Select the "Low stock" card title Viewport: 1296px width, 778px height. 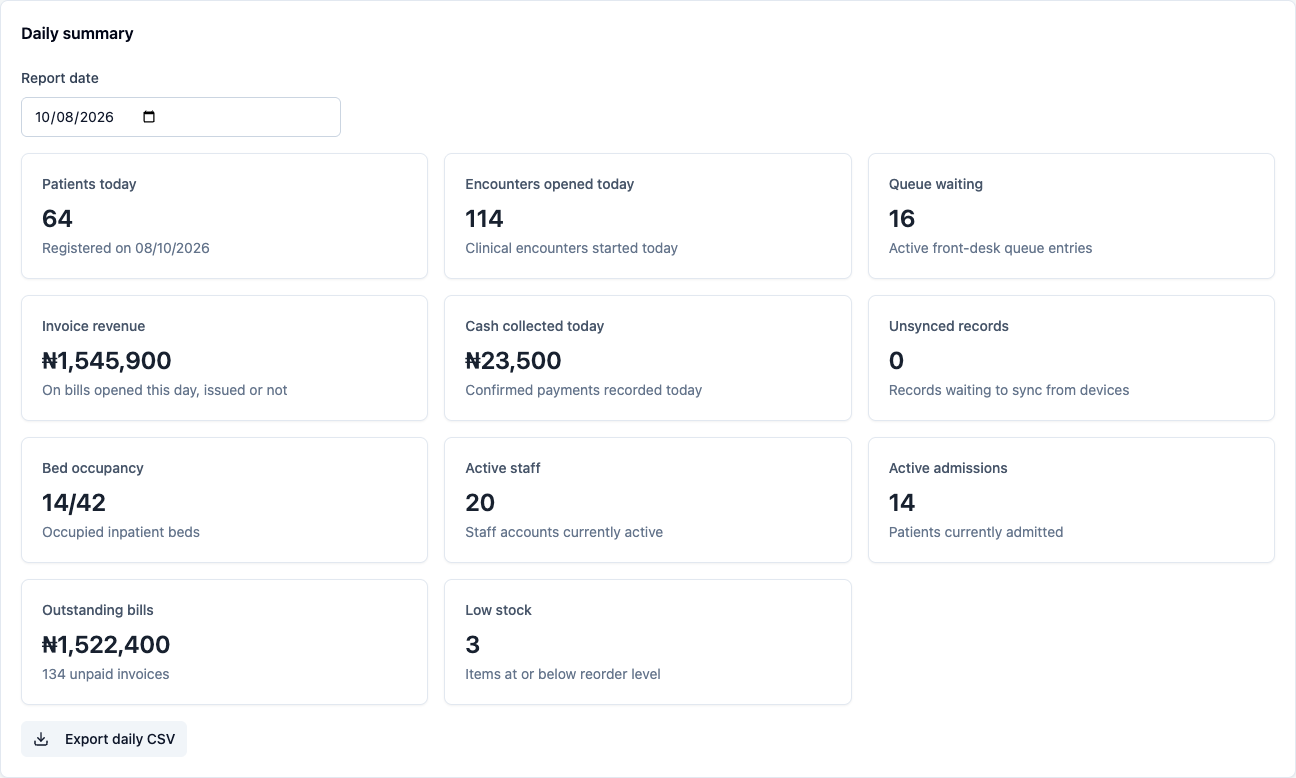click(x=498, y=610)
